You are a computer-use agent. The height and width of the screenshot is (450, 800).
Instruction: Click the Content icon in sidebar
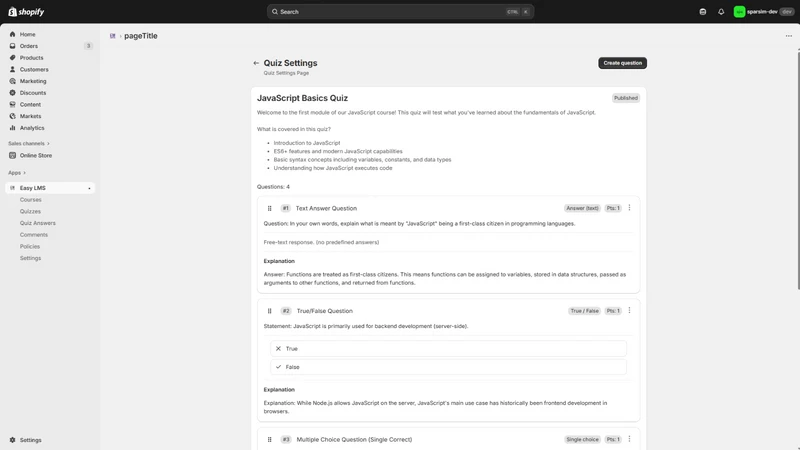click(12, 105)
